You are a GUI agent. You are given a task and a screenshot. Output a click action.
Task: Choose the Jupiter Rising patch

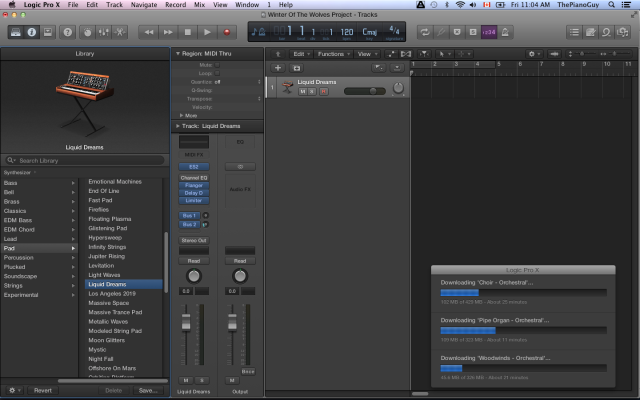pyautogui.click(x=123, y=256)
